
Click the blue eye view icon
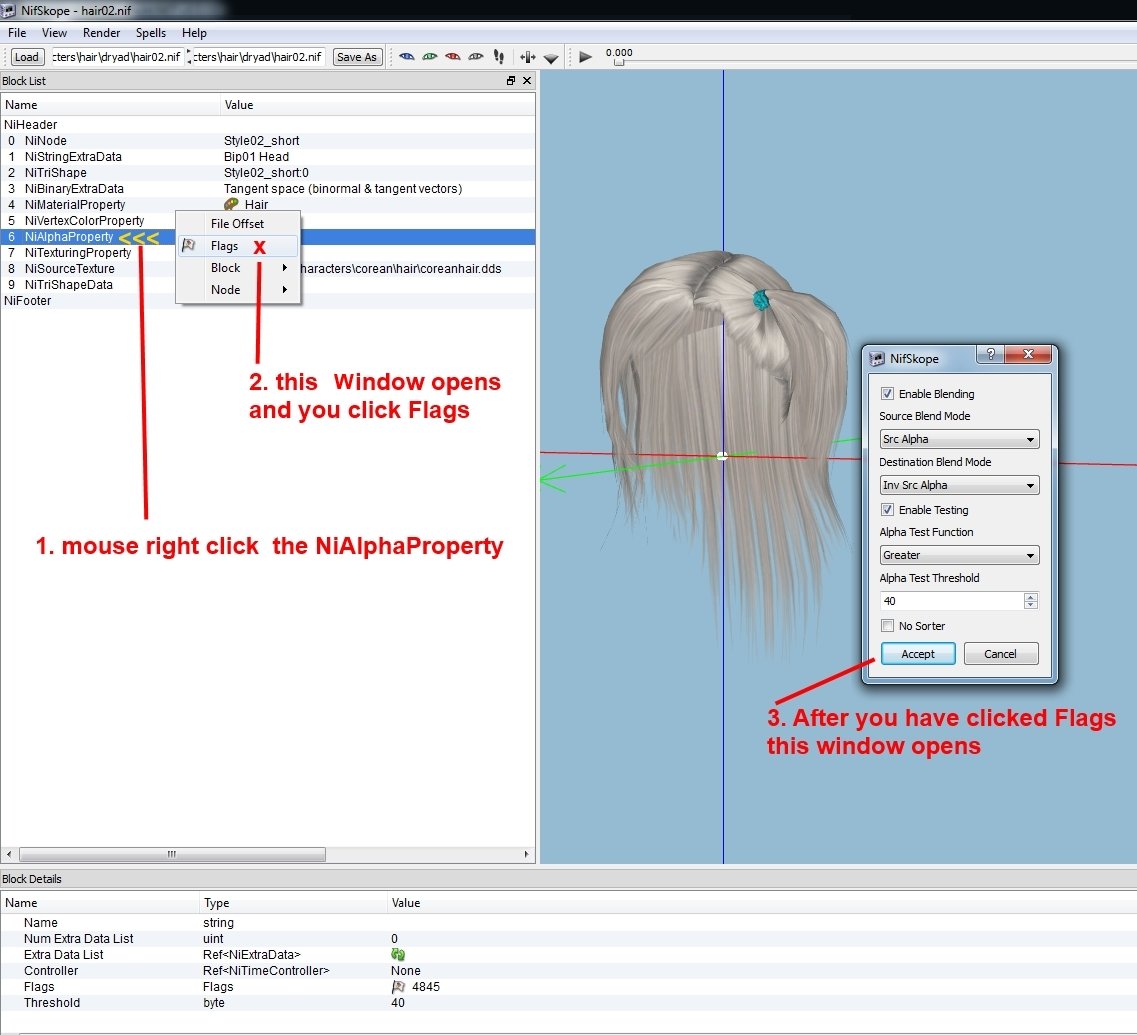[407, 57]
